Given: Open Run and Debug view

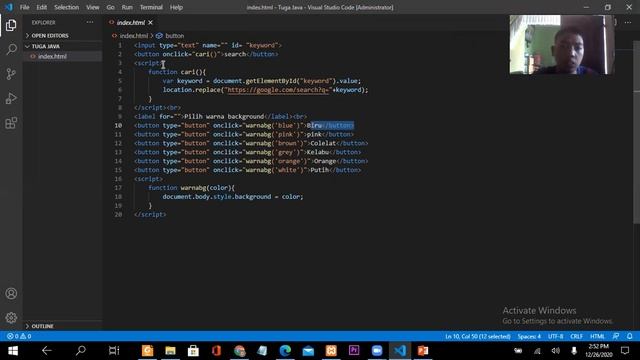Looking at the screenshot, I should [x=11, y=98].
